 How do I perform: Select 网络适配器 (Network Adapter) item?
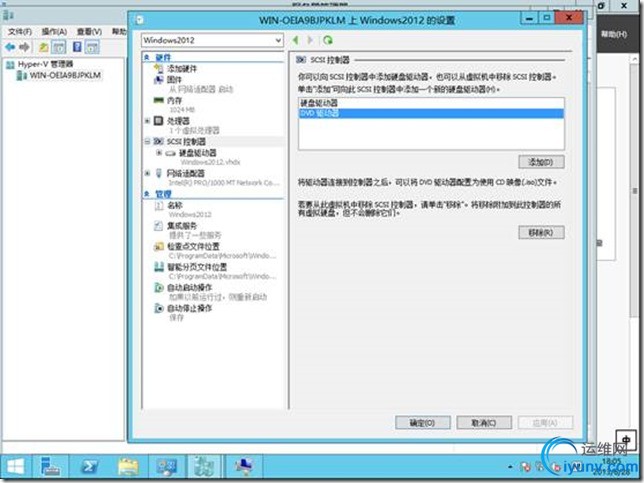point(185,173)
